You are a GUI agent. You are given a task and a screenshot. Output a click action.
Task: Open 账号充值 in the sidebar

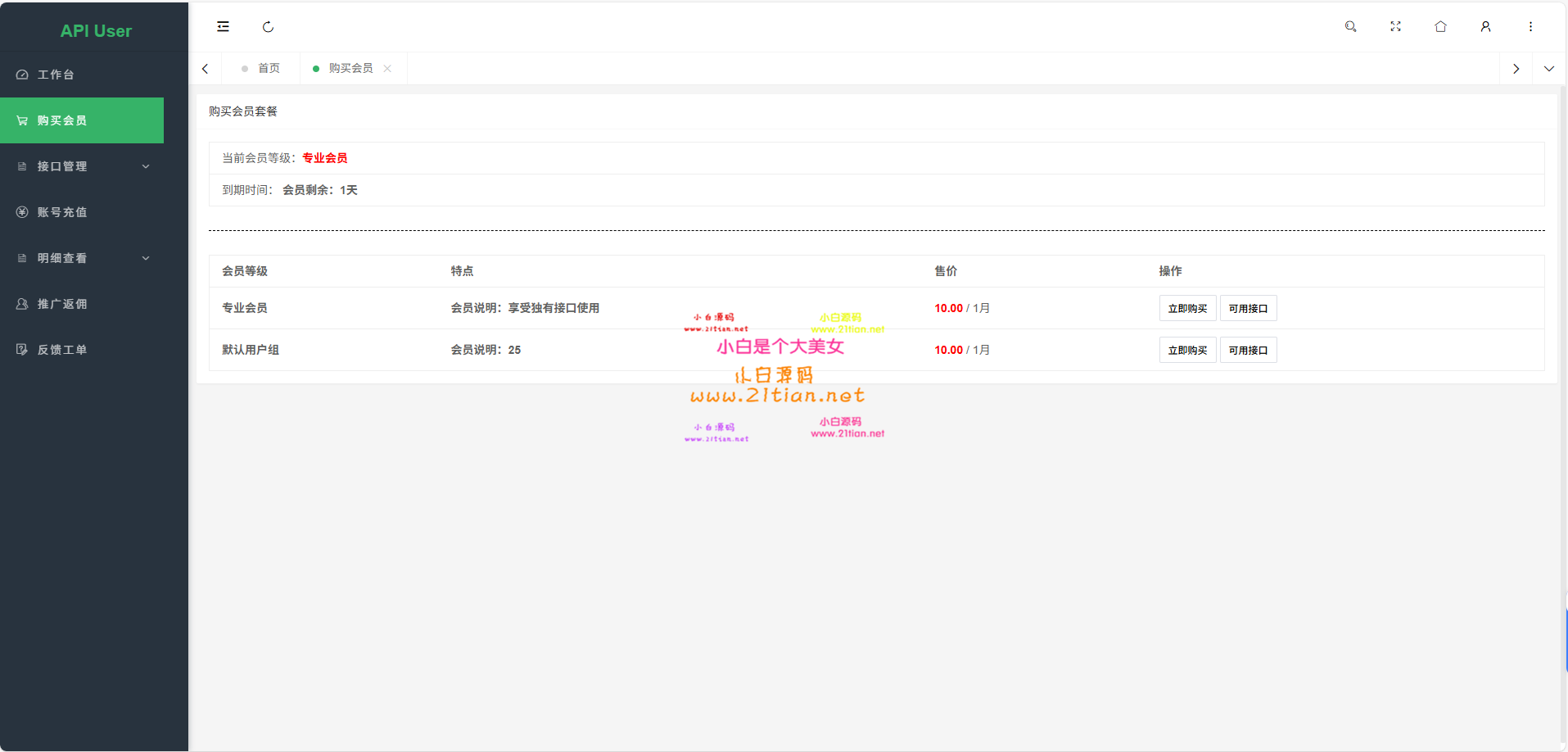coord(62,212)
